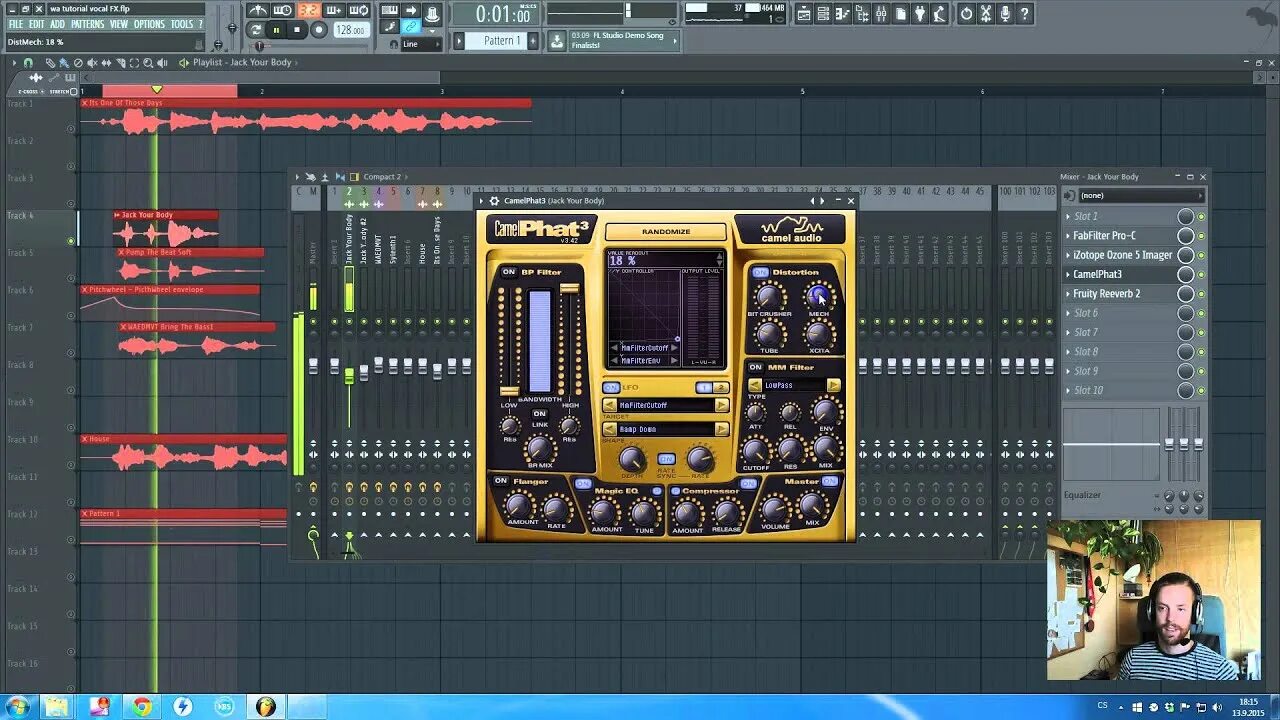
Task: Open the TOOLS menu
Action: click(x=181, y=24)
